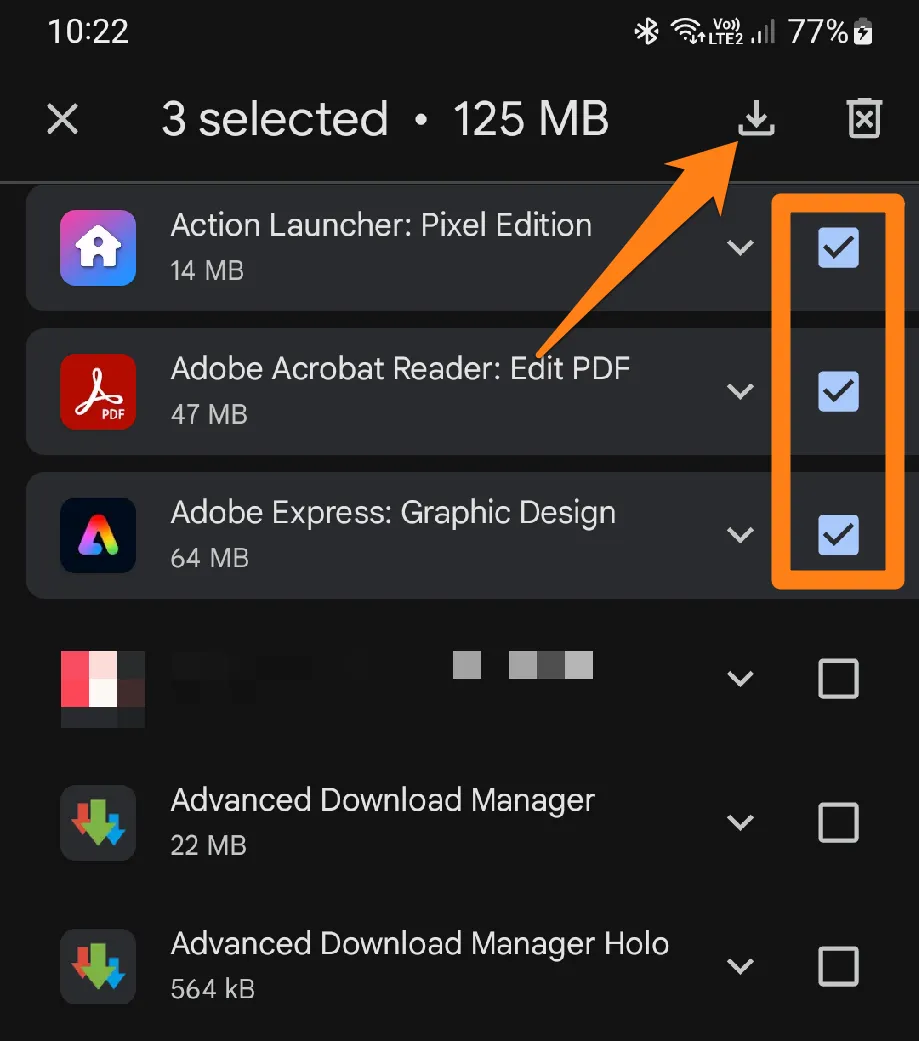919x1041 pixels.
Task: Tap the Wi-Fi status bar icon
Action: tap(688, 31)
